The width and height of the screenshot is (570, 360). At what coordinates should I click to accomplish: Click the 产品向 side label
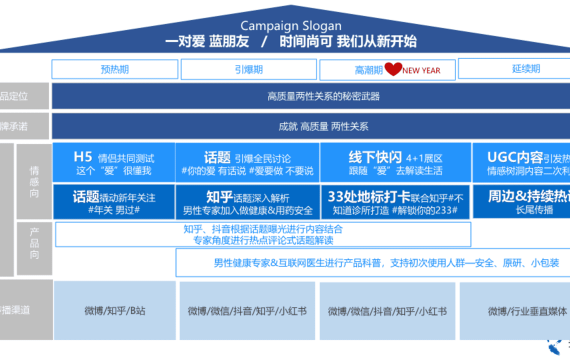point(34,248)
